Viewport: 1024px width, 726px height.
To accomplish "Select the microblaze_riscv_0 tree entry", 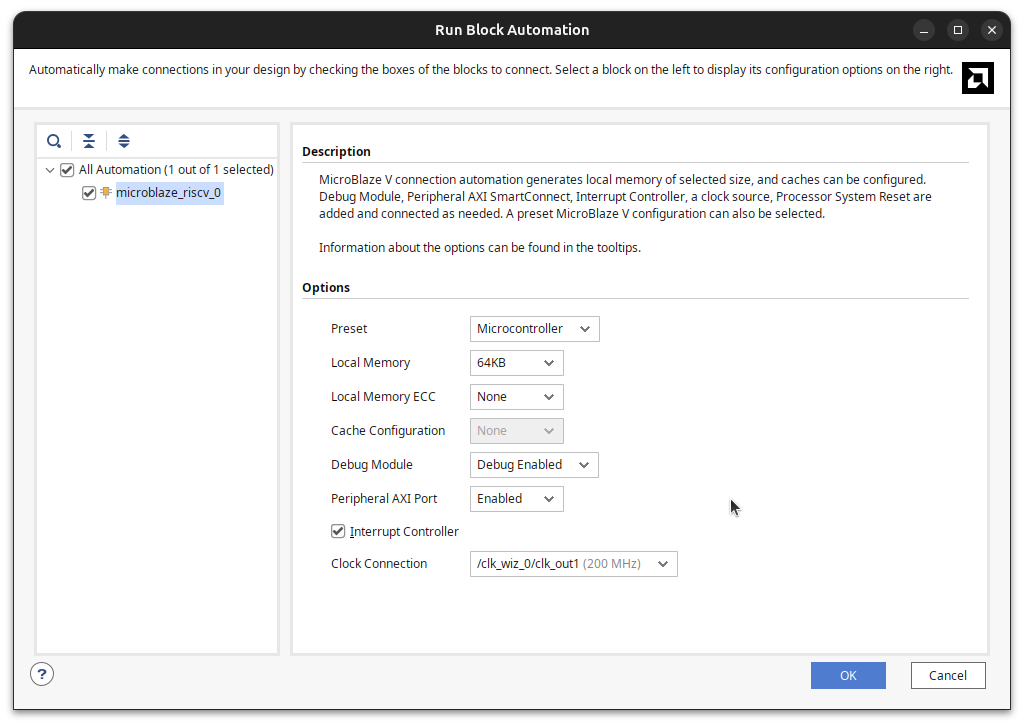I will (x=169, y=192).
